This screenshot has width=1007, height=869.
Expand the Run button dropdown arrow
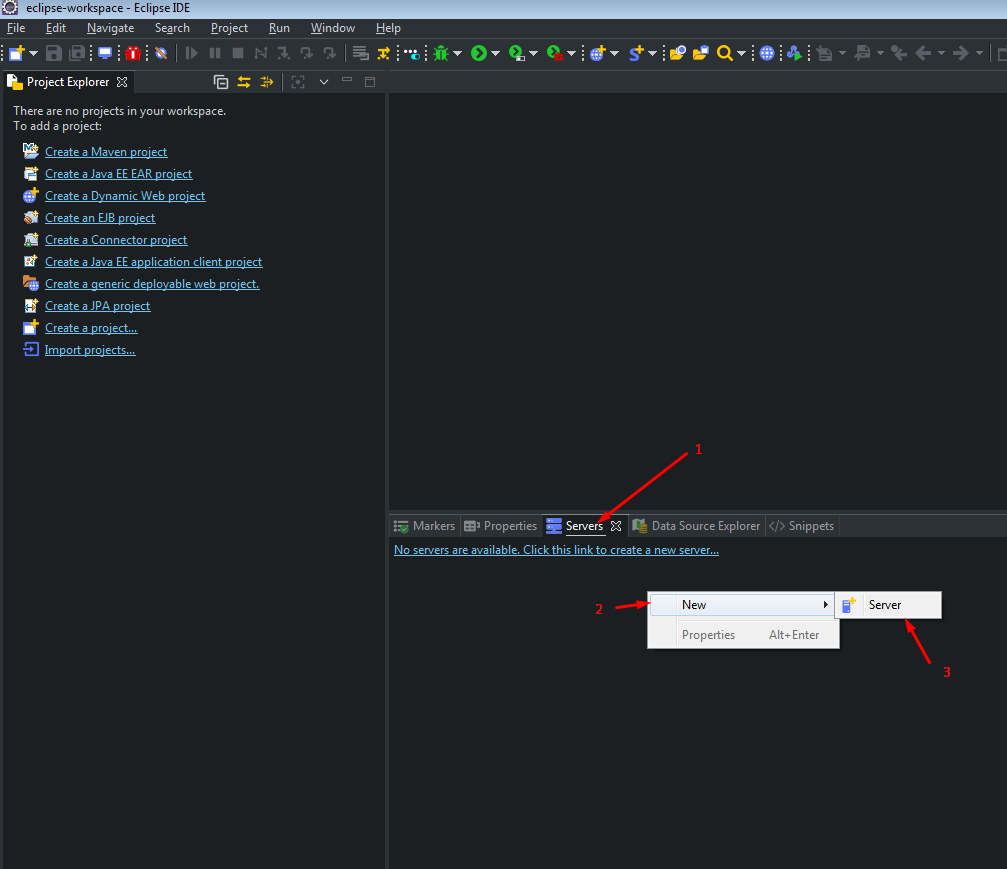tap(495, 53)
